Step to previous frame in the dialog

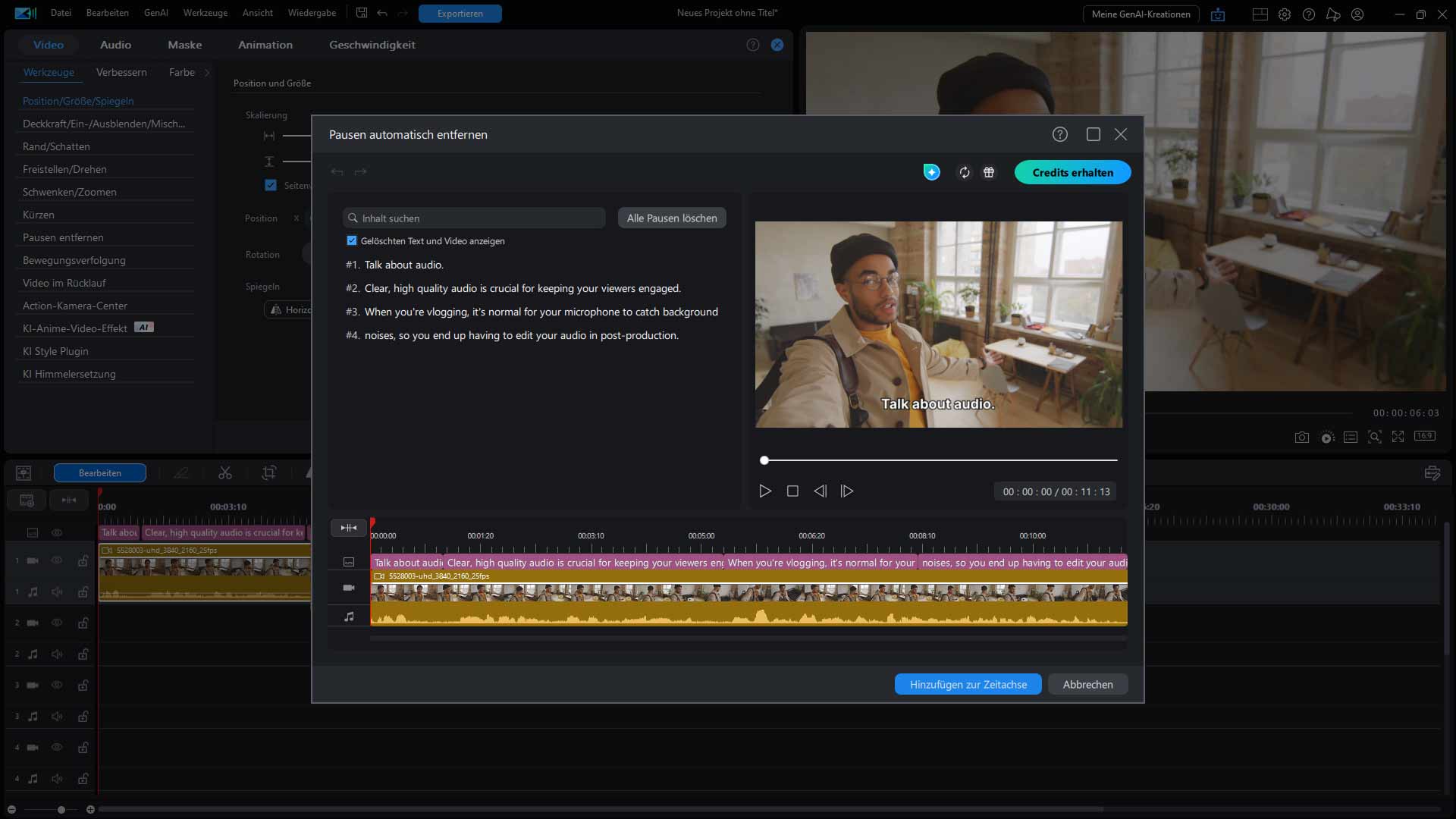(x=820, y=491)
